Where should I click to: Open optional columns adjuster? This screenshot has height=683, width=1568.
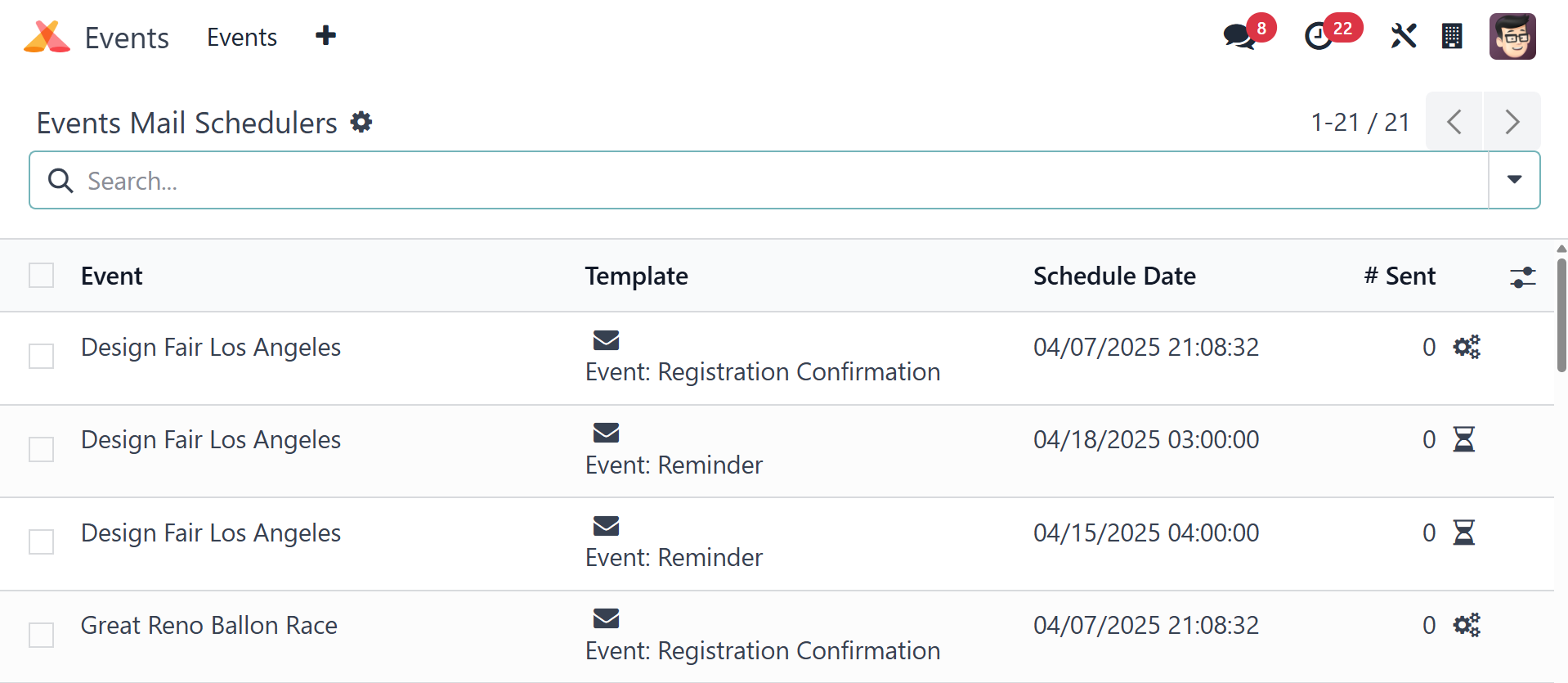1522,277
